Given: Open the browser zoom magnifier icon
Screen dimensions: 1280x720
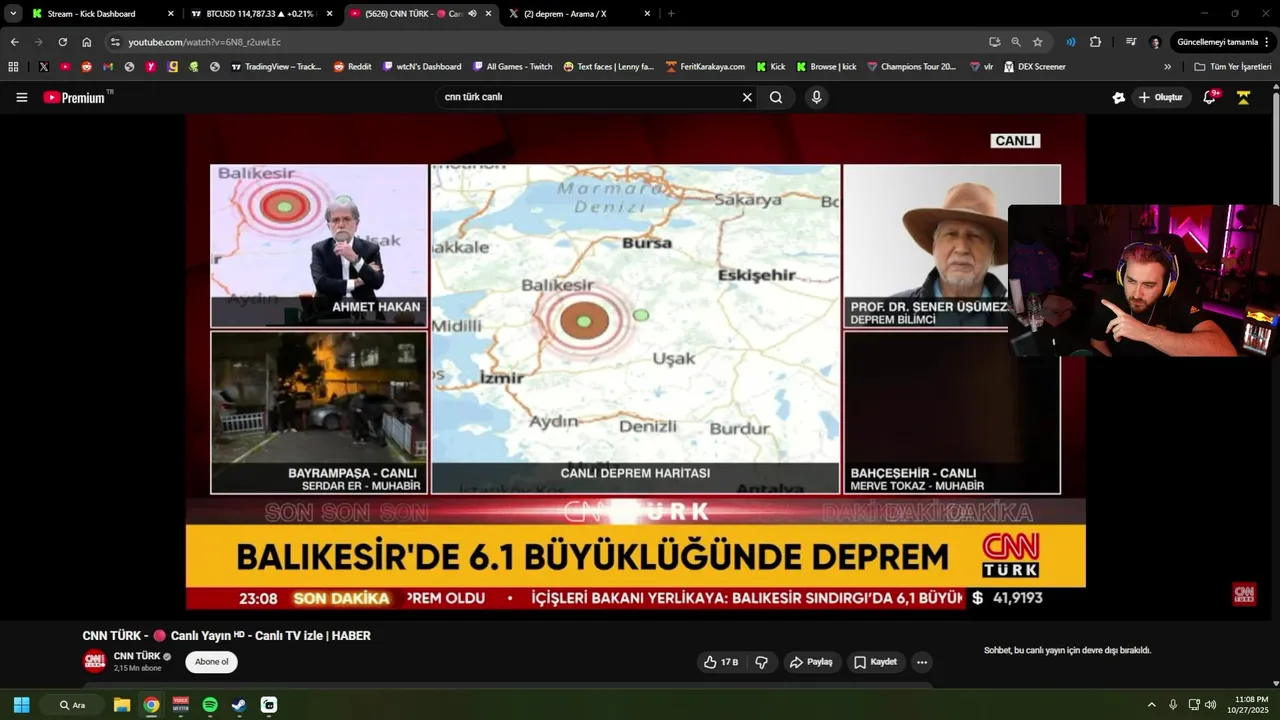Looking at the screenshot, I should click(x=1016, y=42).
